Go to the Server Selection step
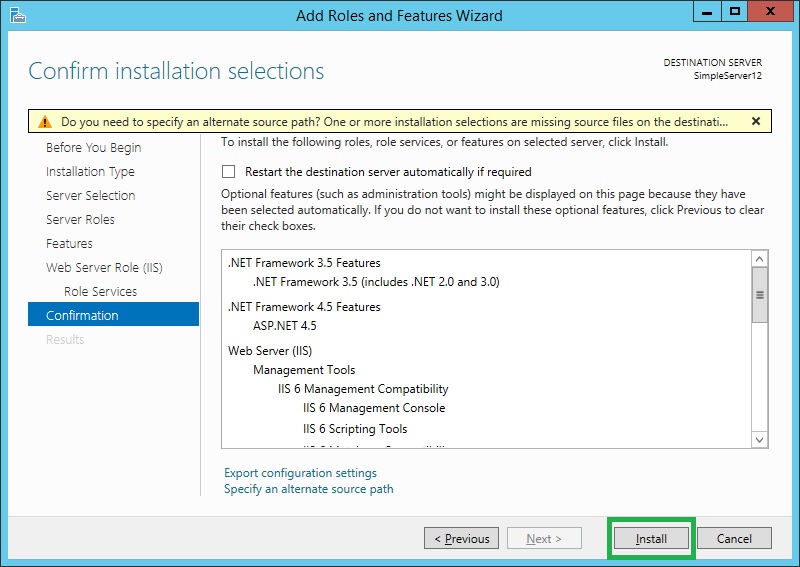 click(x=90, y=196)
